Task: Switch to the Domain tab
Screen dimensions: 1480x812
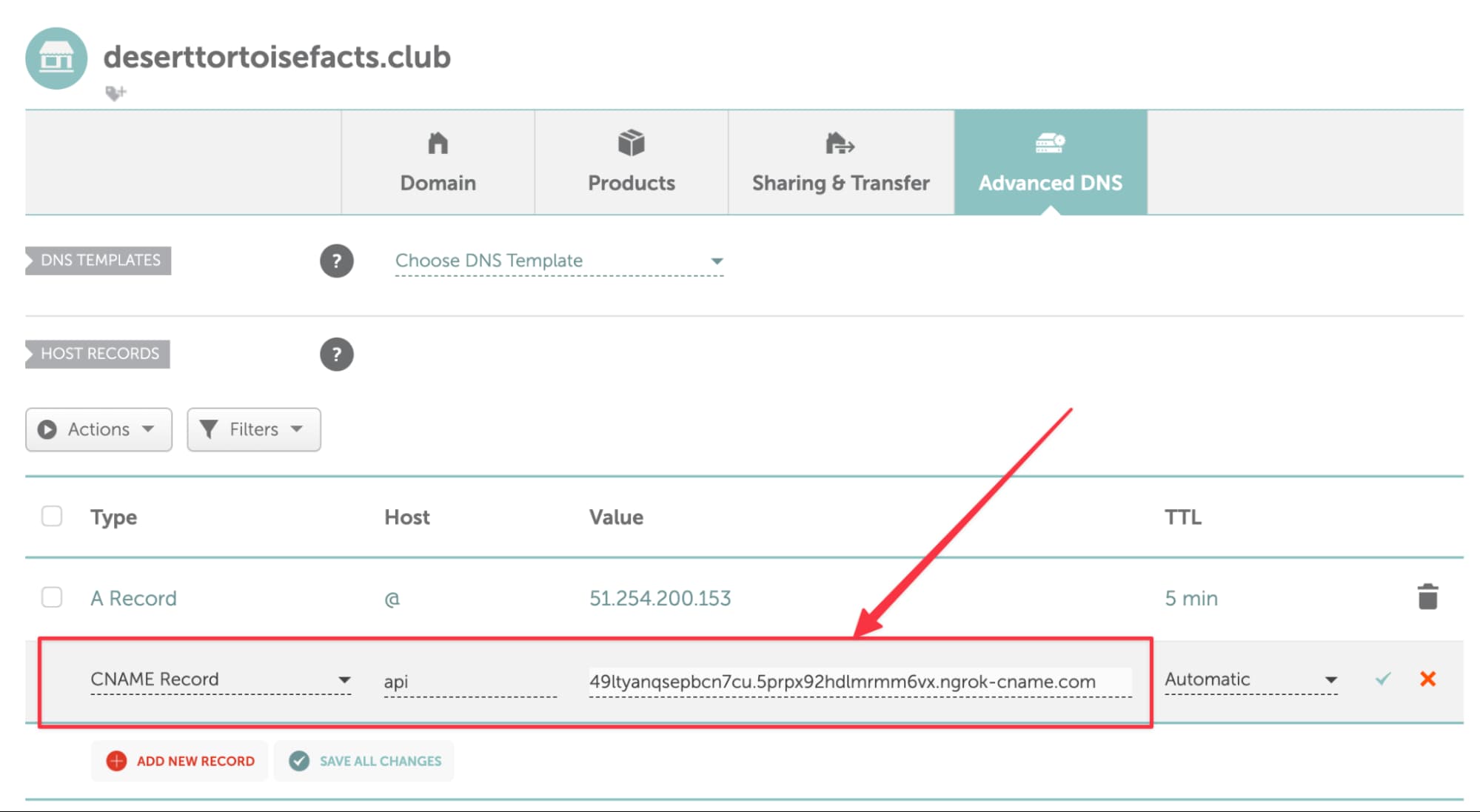Action: coord(438,163)
